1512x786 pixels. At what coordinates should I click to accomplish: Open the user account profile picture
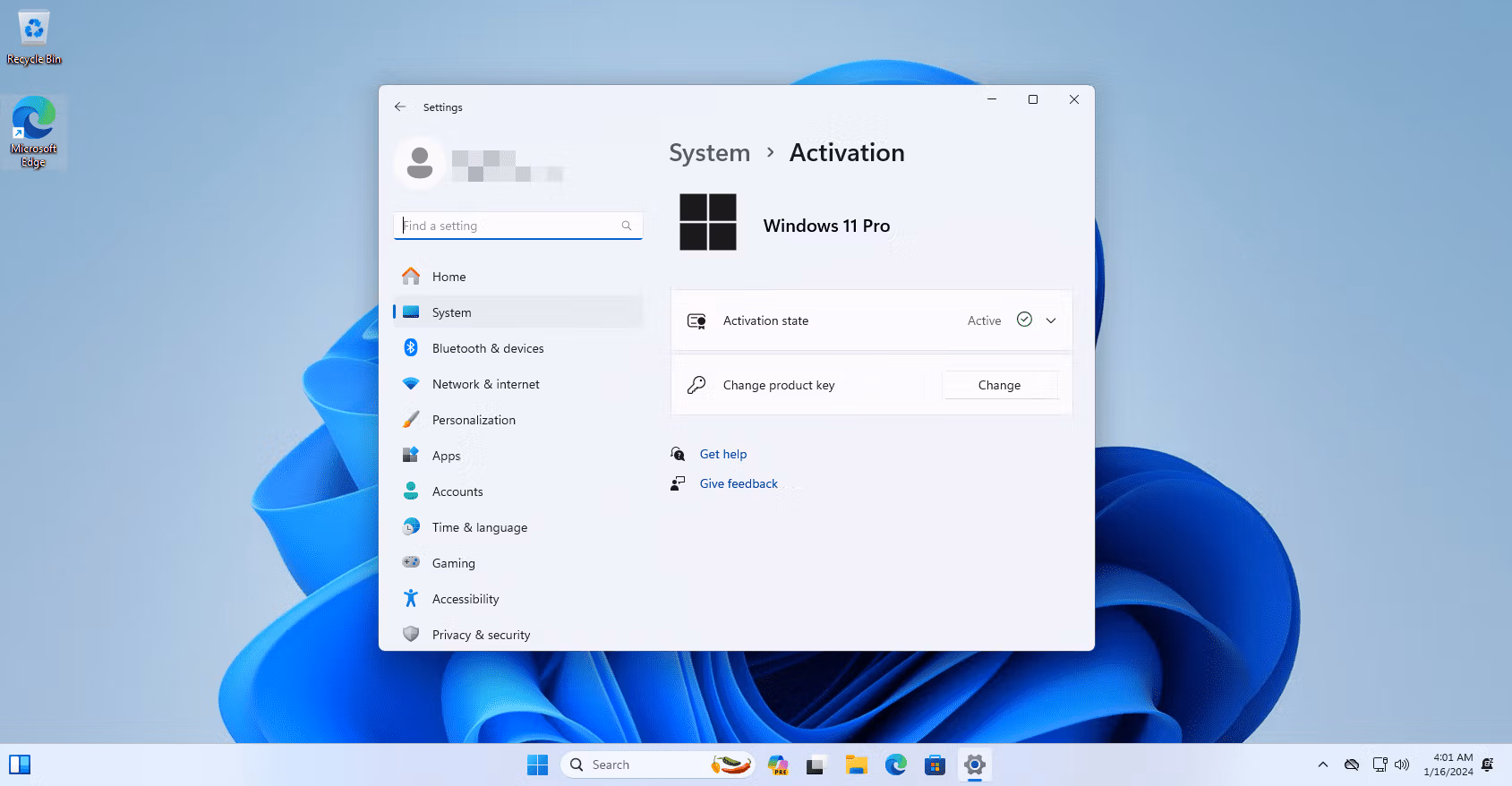[x=420, y=163]
